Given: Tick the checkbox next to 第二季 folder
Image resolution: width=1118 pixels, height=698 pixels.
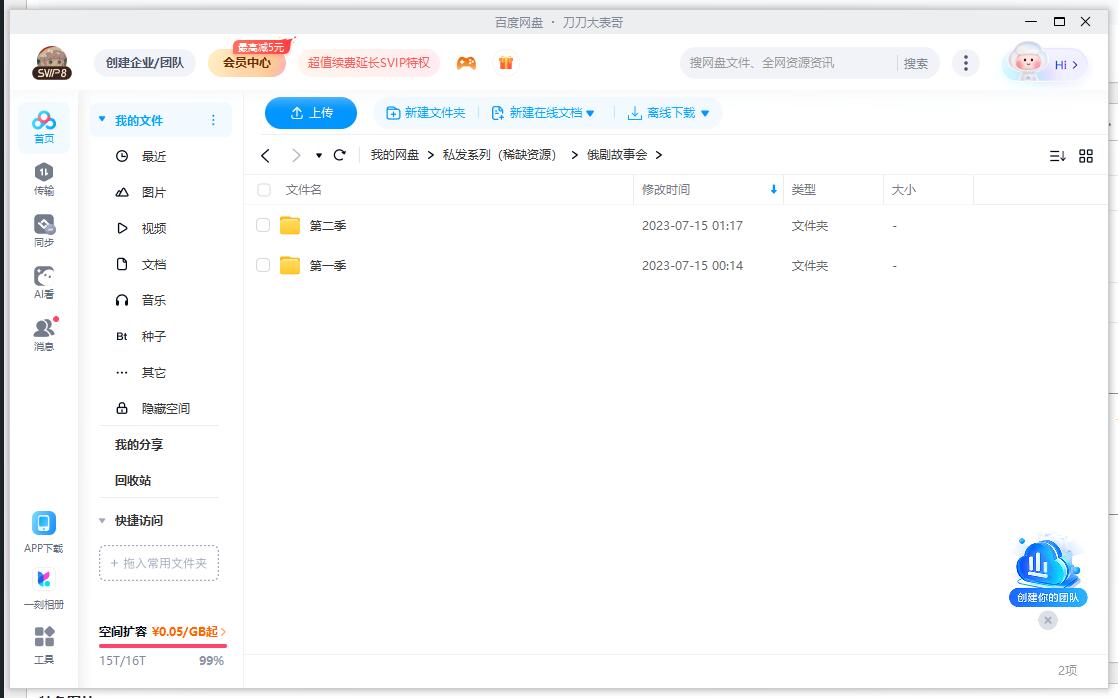Looking at the screenshot, I should [263, 225].
